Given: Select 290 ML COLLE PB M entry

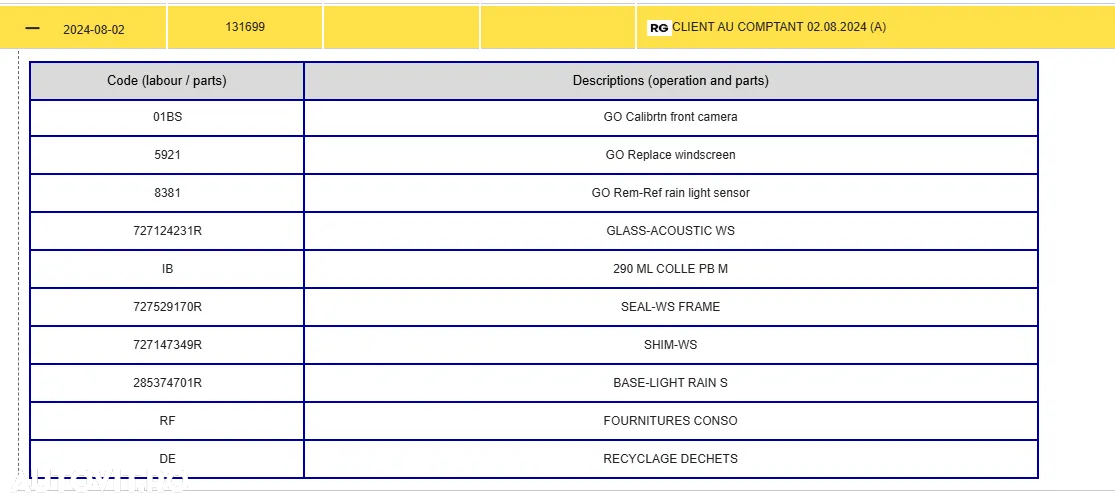Looking at the screenshot, I should coord(671,269).
